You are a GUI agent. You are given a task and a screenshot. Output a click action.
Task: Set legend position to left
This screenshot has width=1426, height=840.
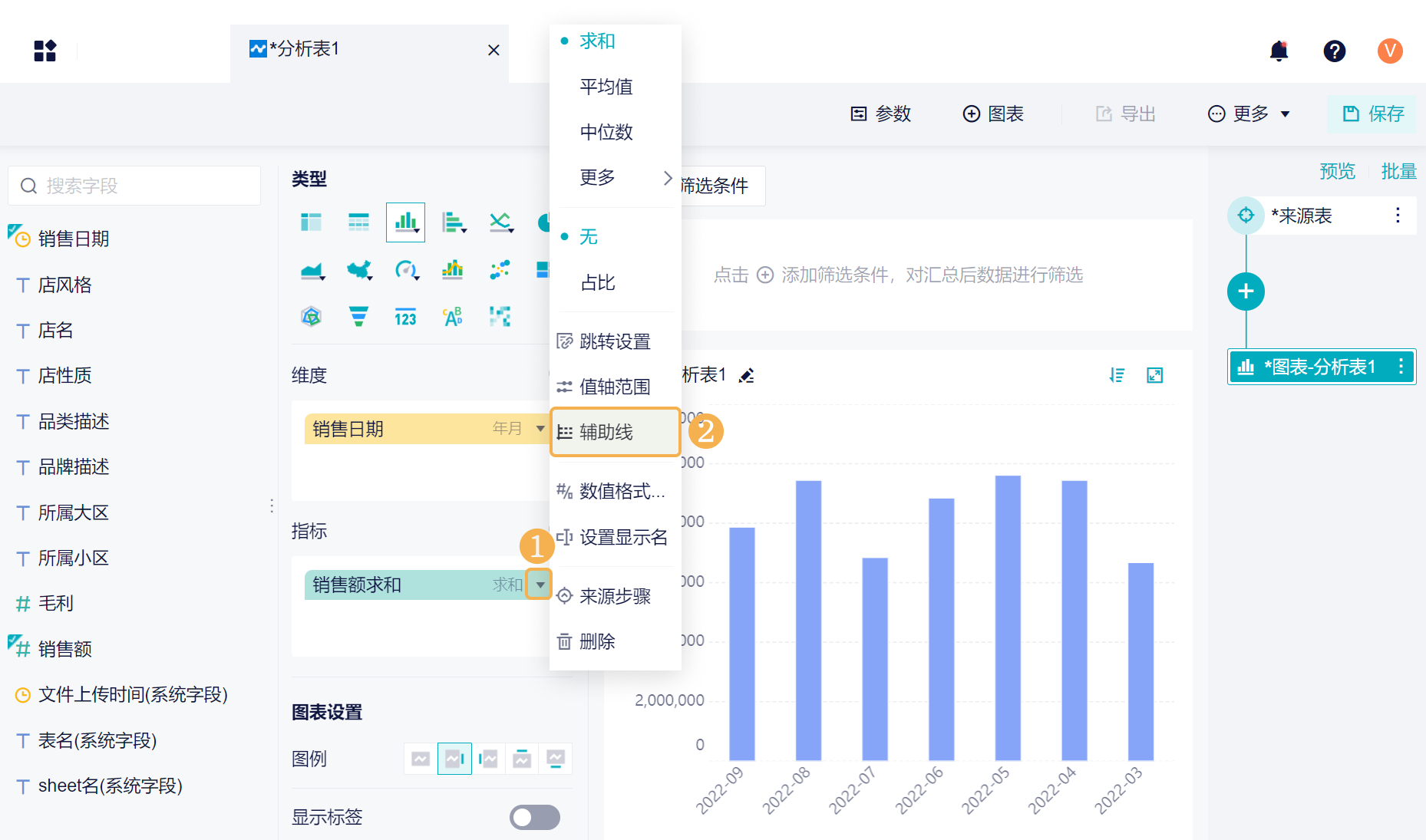488,759
